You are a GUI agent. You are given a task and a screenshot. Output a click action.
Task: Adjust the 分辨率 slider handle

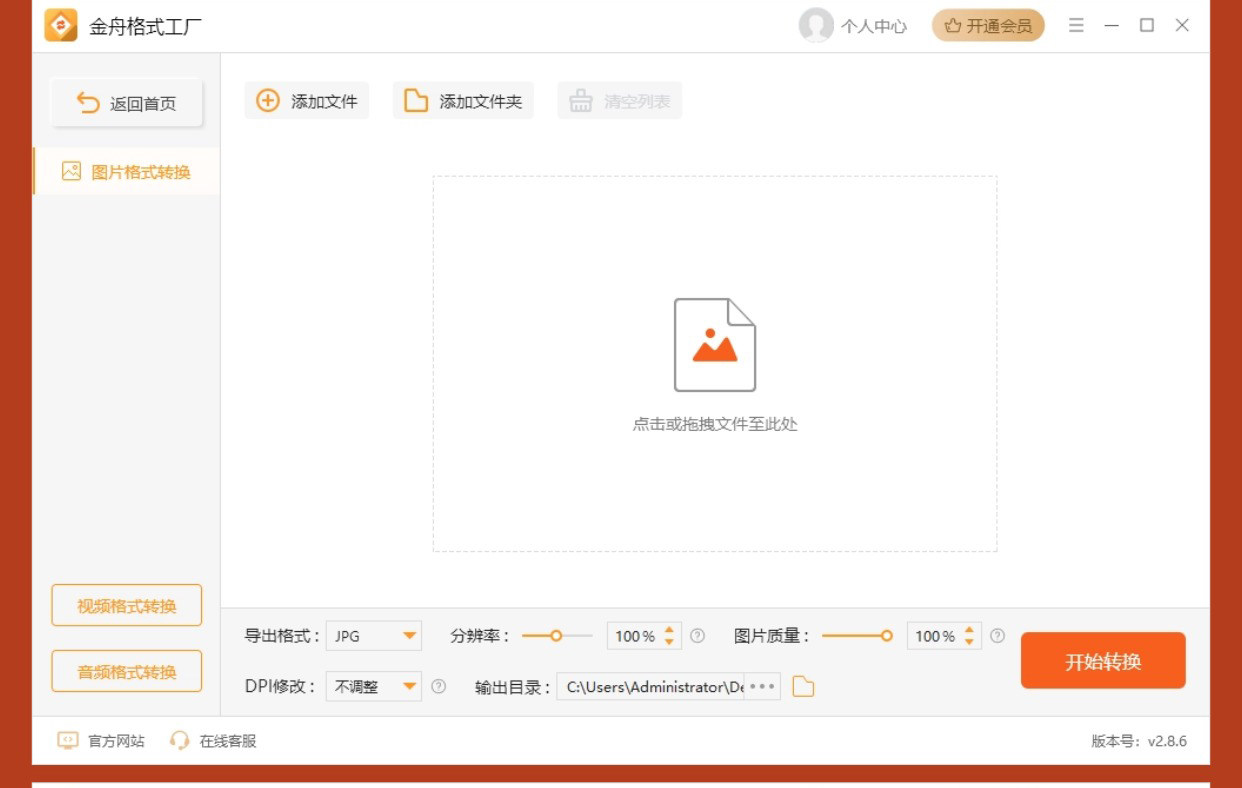tap(556, 635)
